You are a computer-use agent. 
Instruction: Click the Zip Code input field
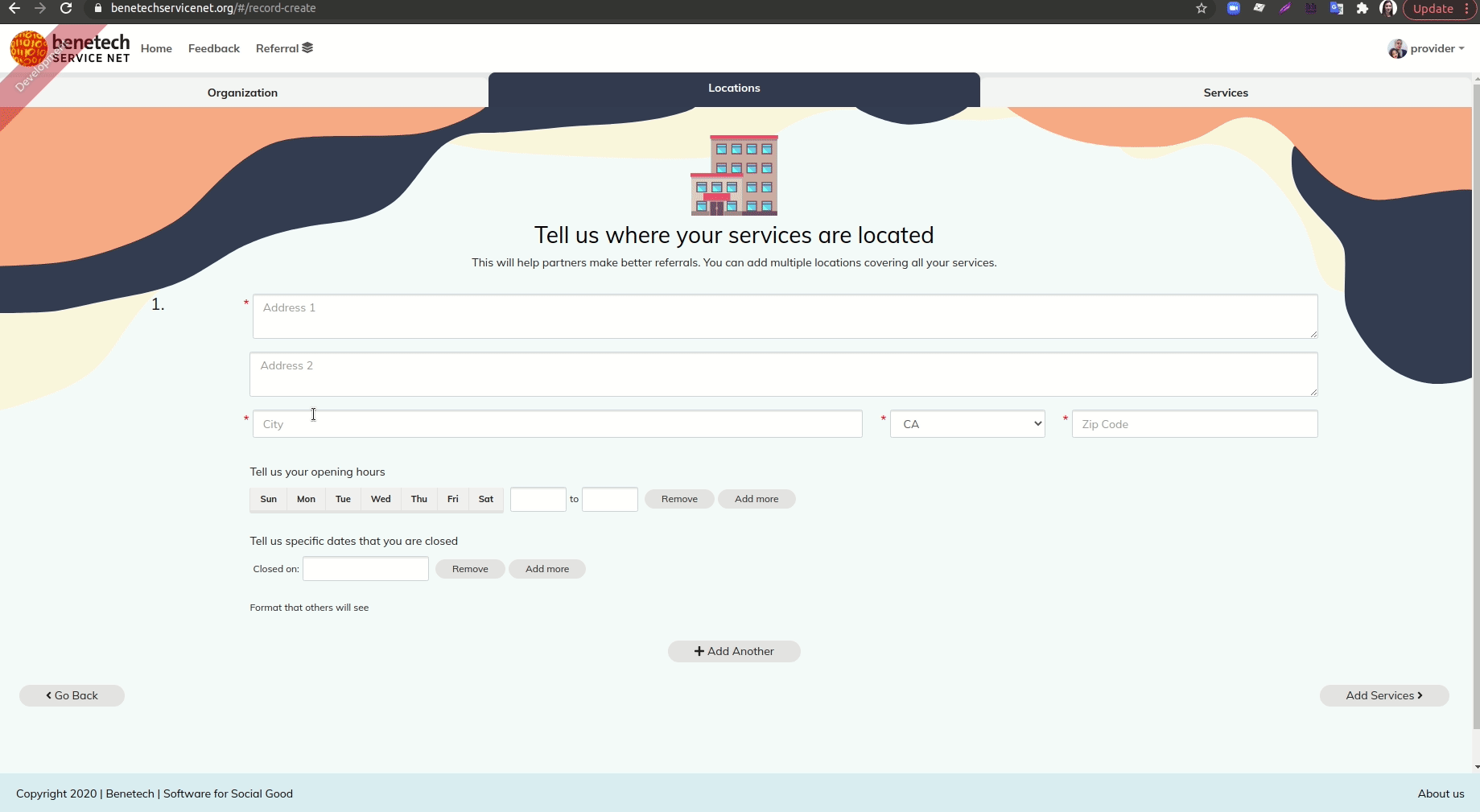click(x=1194, y=424)
